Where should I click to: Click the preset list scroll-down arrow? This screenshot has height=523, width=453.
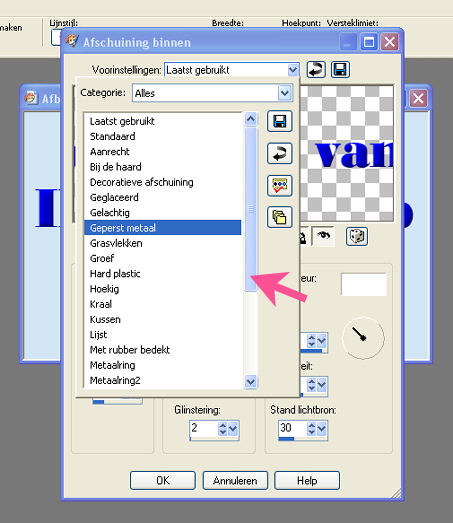(x=251, y=381)
